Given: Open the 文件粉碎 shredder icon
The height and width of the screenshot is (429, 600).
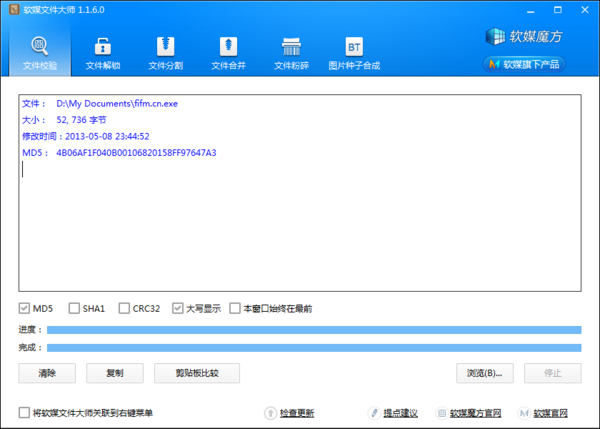Looking at the screenshot, I should click(x=291, y=46).
